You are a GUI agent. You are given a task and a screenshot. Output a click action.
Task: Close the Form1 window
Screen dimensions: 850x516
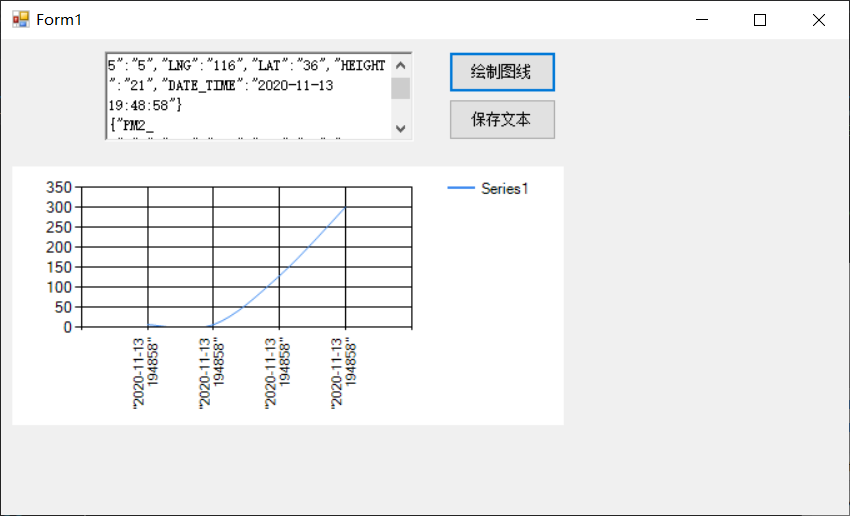[x=819, y=20]
